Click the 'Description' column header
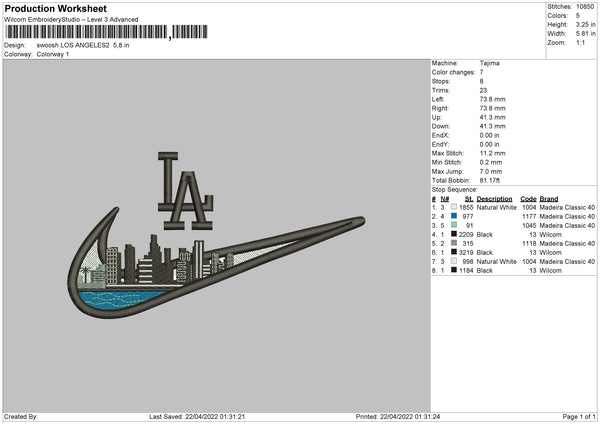 pyautogui.click(x=494, y=199)
